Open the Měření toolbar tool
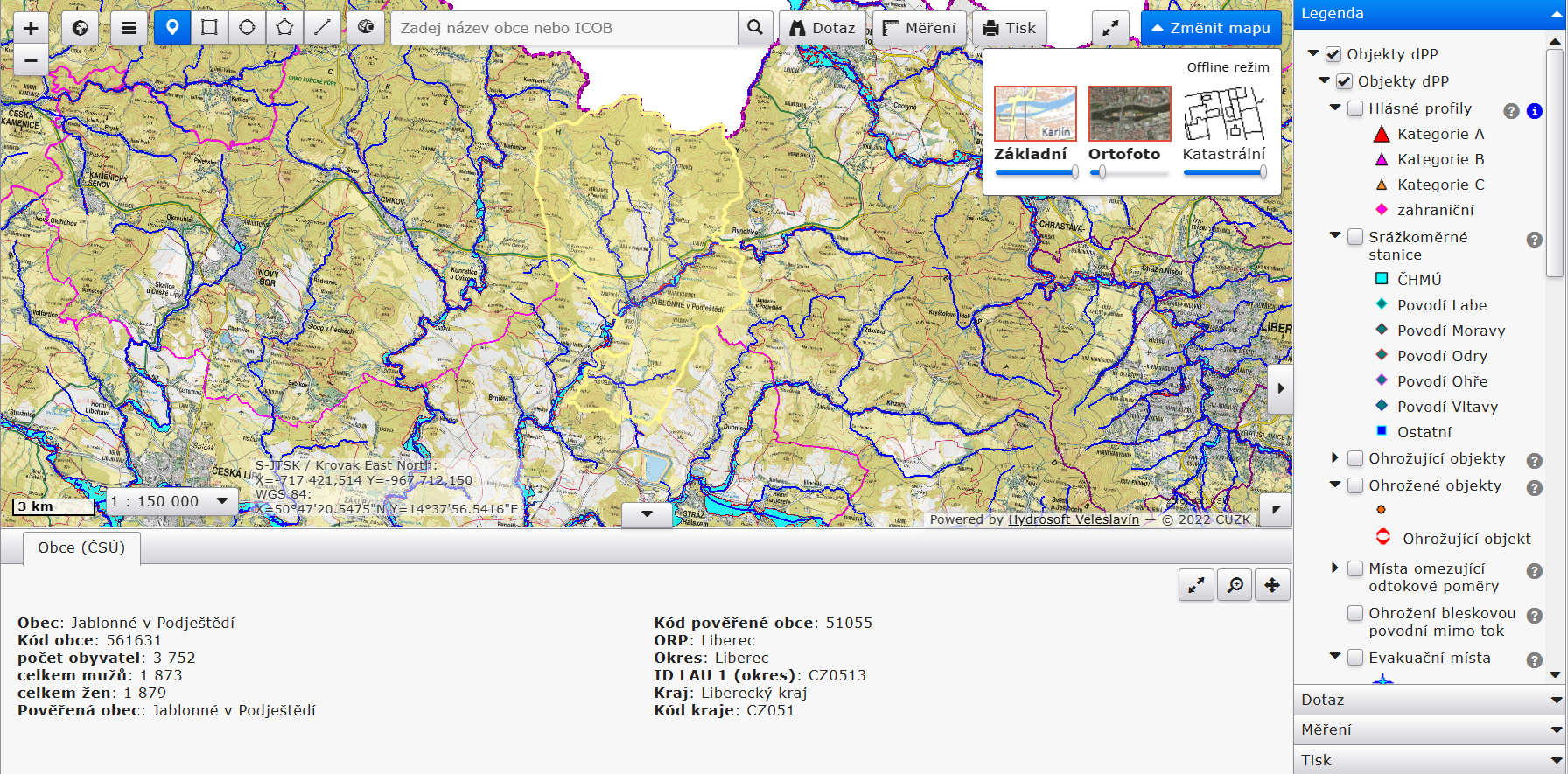Screen dimensions: 1568x774 pyautogui.click(x=919, y=28)
